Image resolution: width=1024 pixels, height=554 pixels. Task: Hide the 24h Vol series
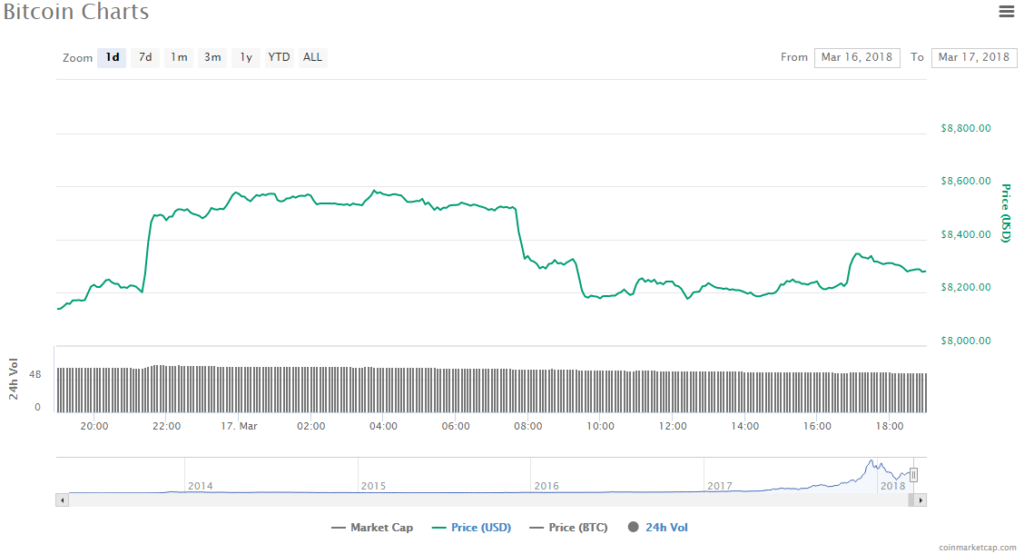[x=657, y=527]
